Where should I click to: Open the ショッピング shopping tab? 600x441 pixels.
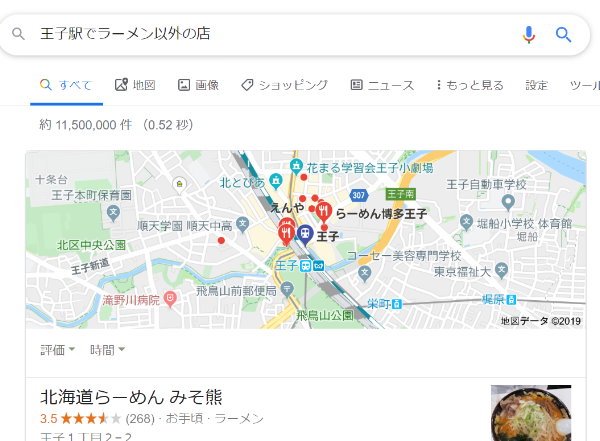click(x=284, y=85)
